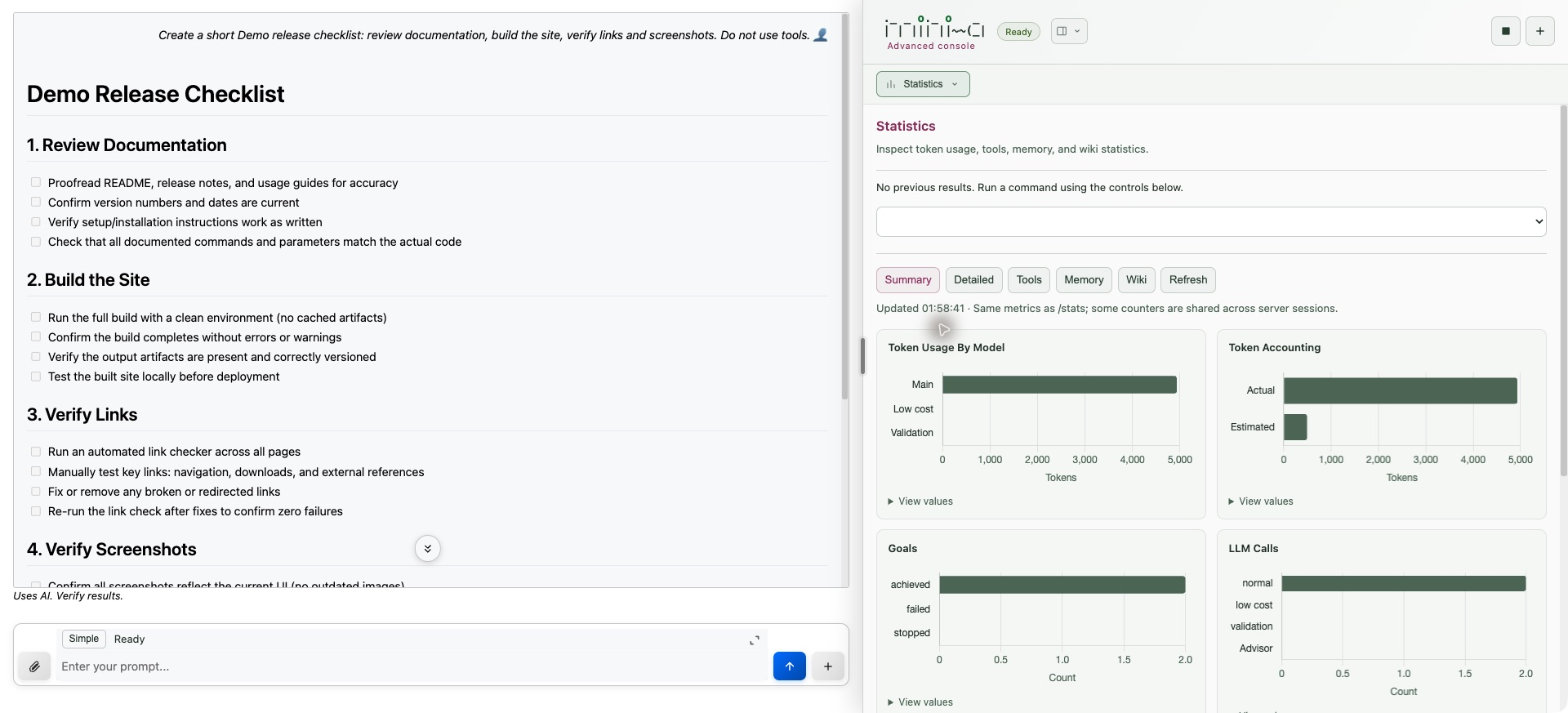
Task: Click the plus icon in console header
Action: 1540,31
